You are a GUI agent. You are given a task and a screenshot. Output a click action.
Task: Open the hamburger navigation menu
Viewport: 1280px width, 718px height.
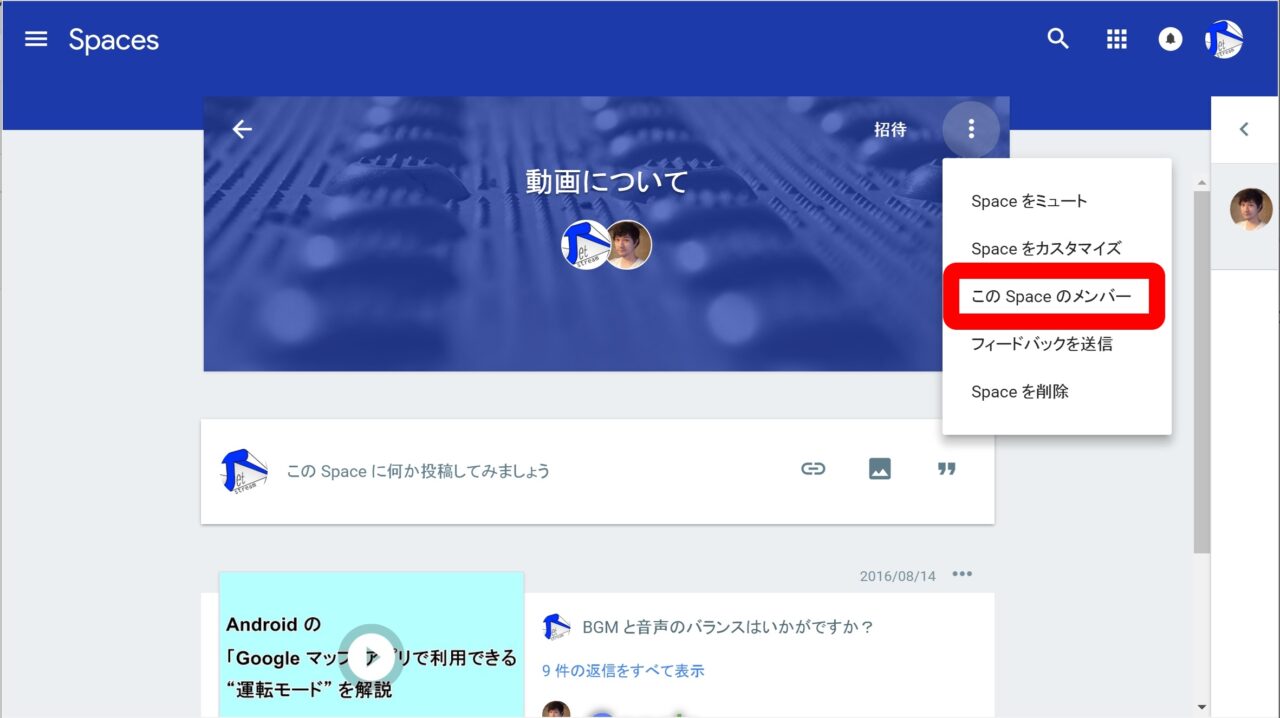(36, 40)
